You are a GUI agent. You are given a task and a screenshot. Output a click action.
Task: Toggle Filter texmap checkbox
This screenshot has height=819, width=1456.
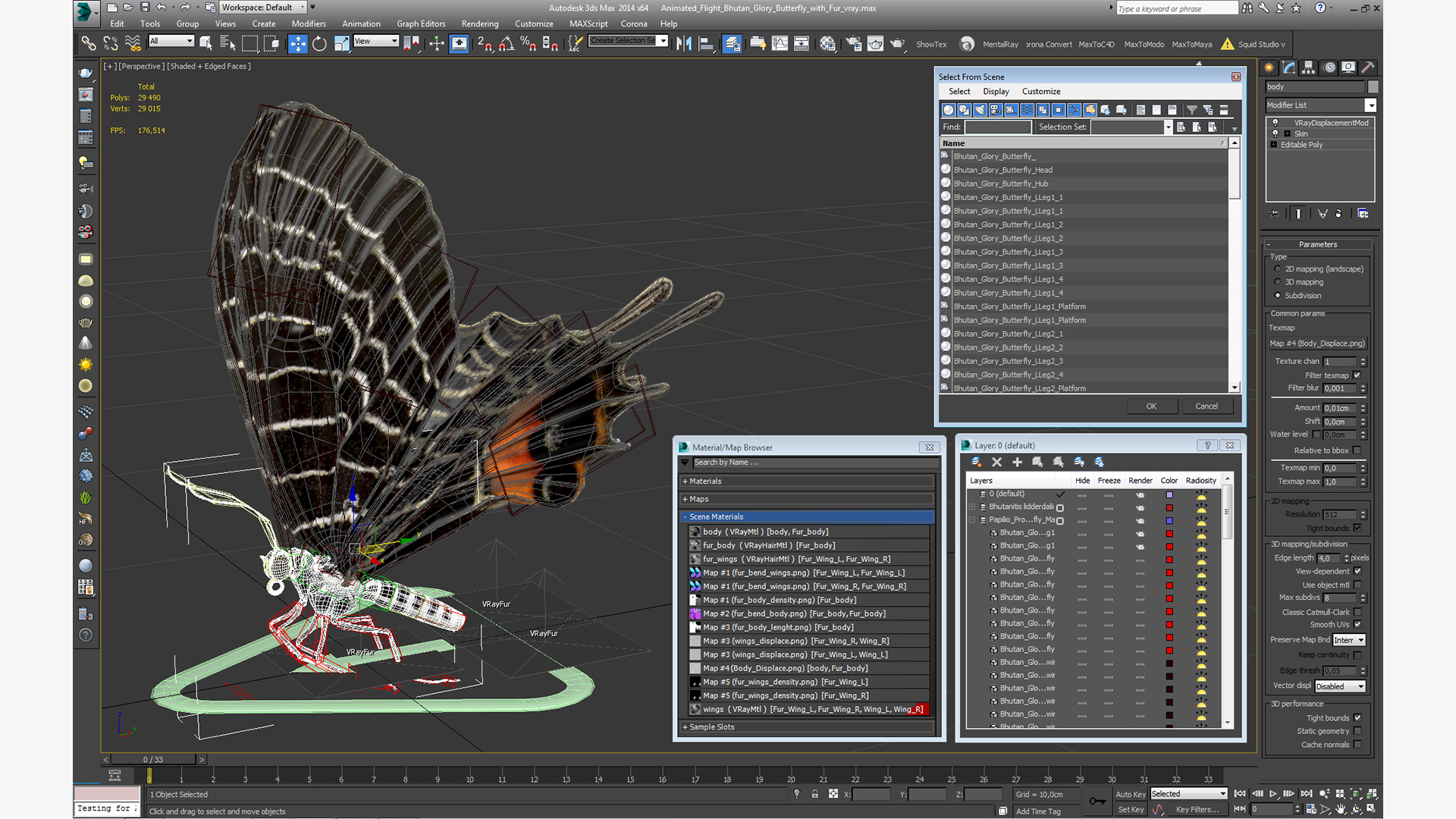pos(1357,375)
